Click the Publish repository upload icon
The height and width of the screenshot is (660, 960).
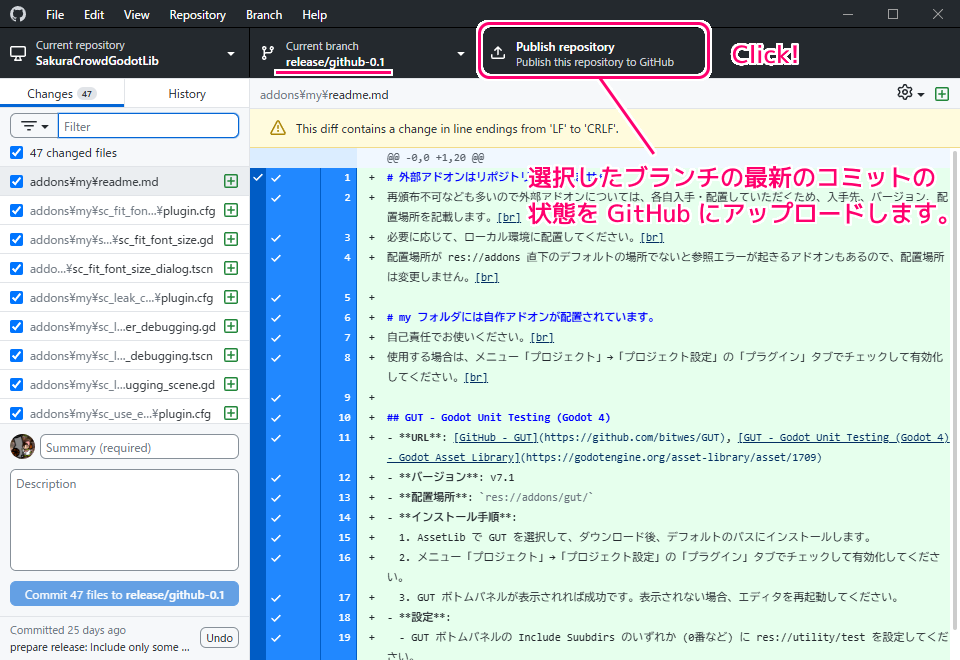click(498, 53)
